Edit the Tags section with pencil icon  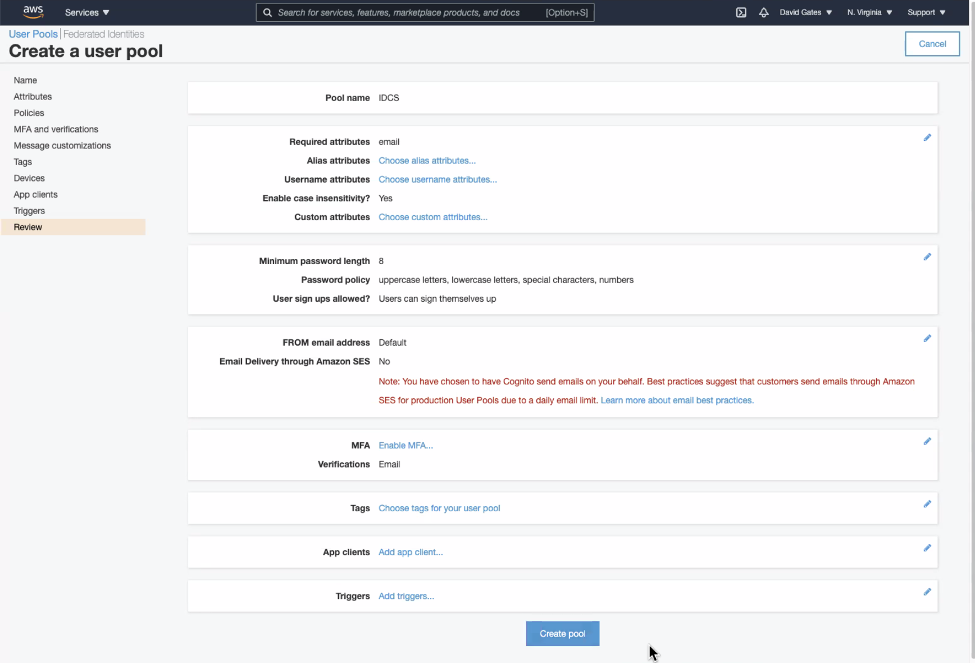(927, 504)
